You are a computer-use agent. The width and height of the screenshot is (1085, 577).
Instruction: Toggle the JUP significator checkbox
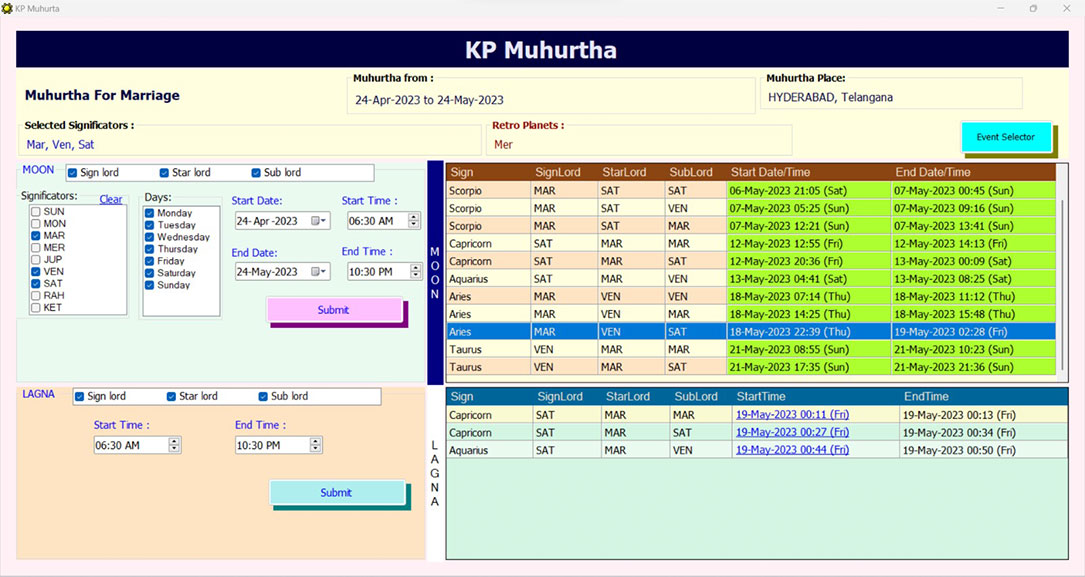[x=36, y=259]
